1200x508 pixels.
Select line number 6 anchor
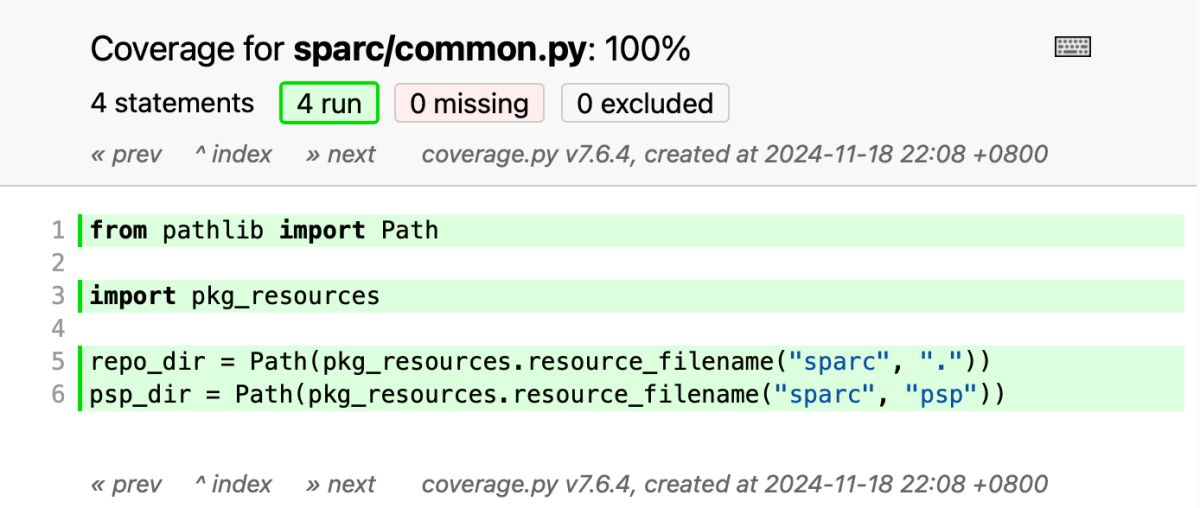click(58, 394)
